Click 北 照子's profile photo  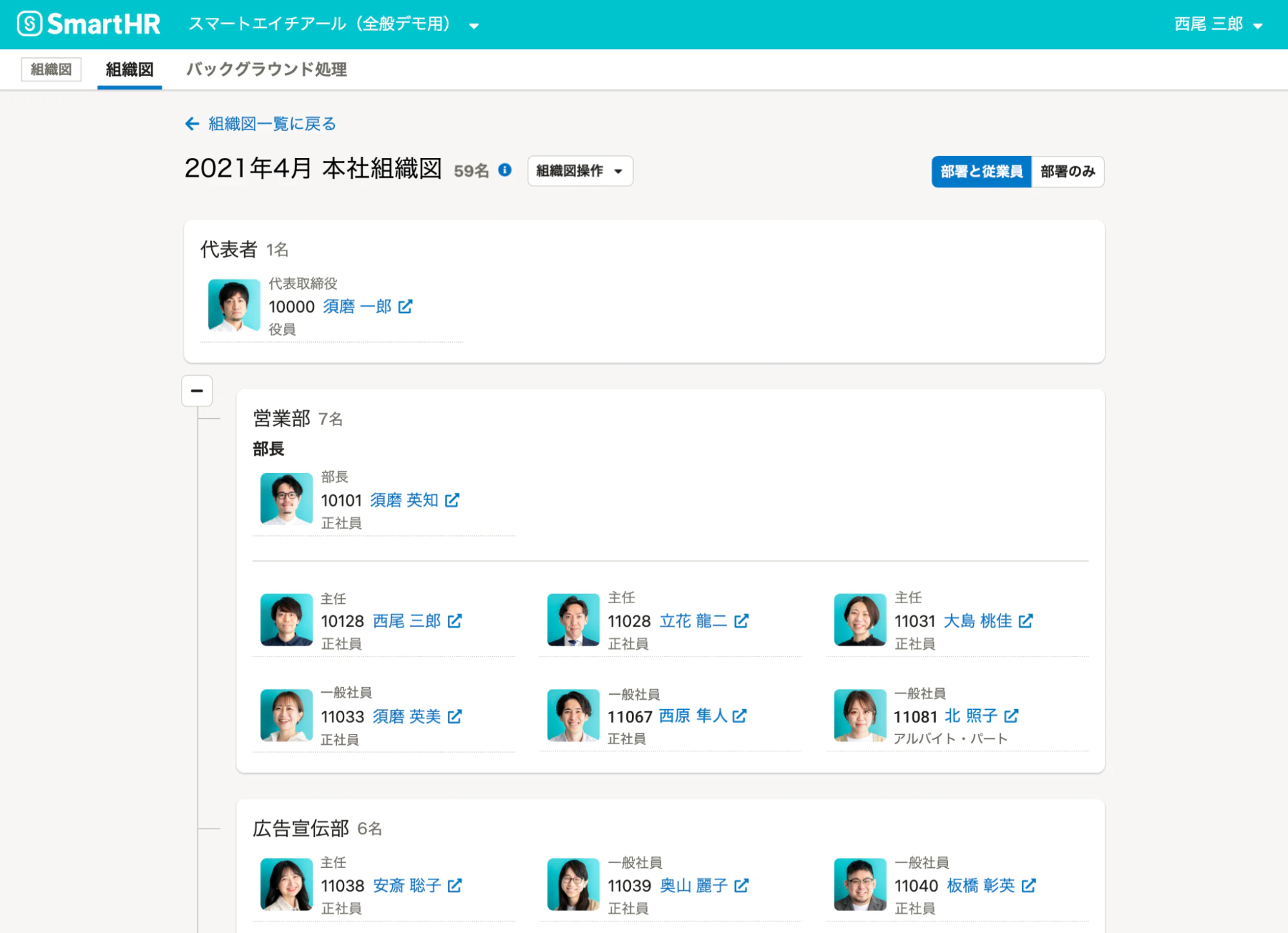pos(860,715)
